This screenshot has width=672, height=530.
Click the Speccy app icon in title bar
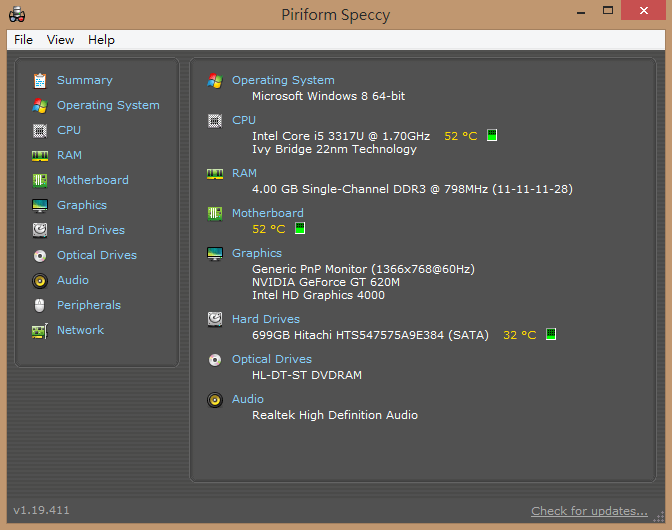(17, 15)
